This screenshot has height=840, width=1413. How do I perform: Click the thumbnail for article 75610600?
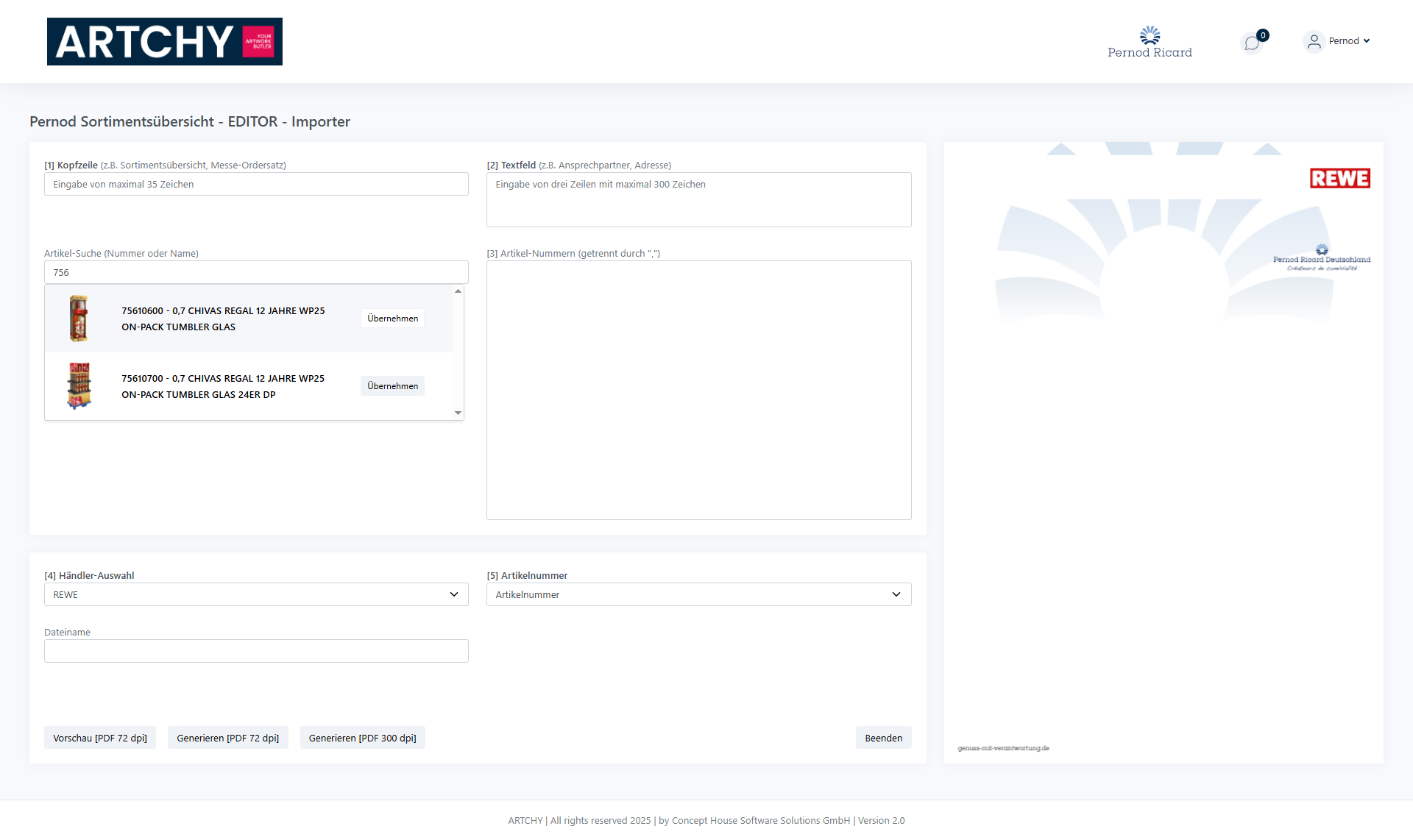79,318
